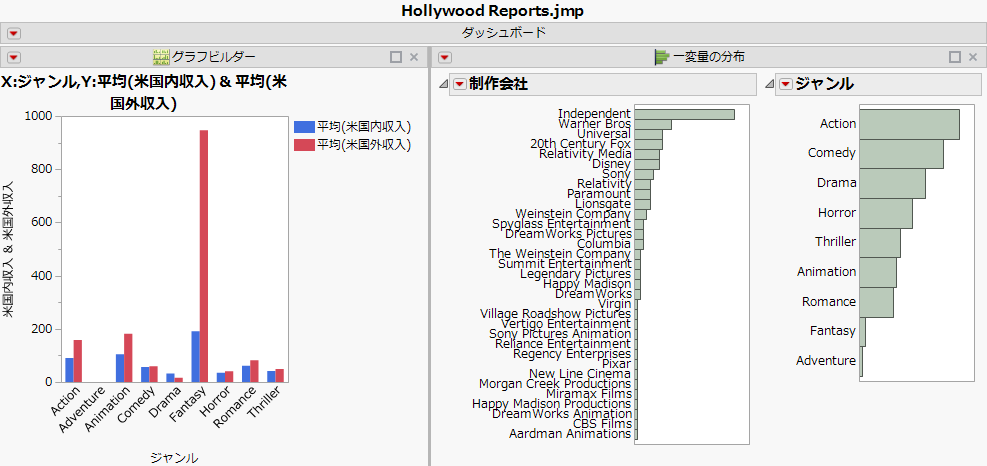Open the dashboard red triangle menu
This screenshot has height=466, width=987.
14,33
